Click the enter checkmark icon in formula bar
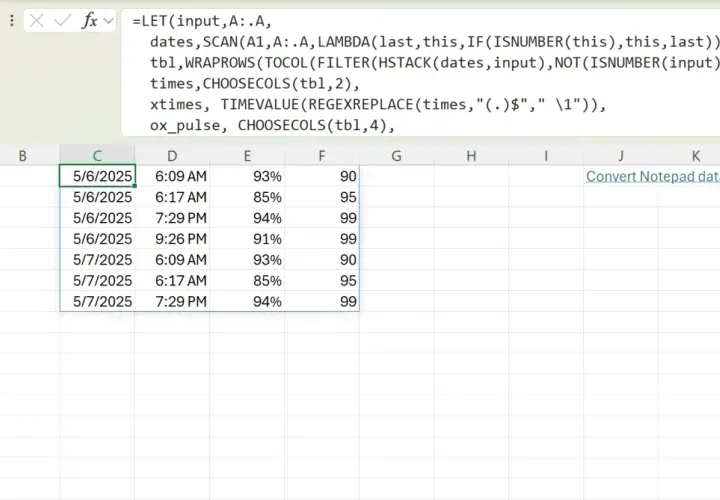Image resolution: width=720 pixels, height=500 pixels. click(62, 21)
